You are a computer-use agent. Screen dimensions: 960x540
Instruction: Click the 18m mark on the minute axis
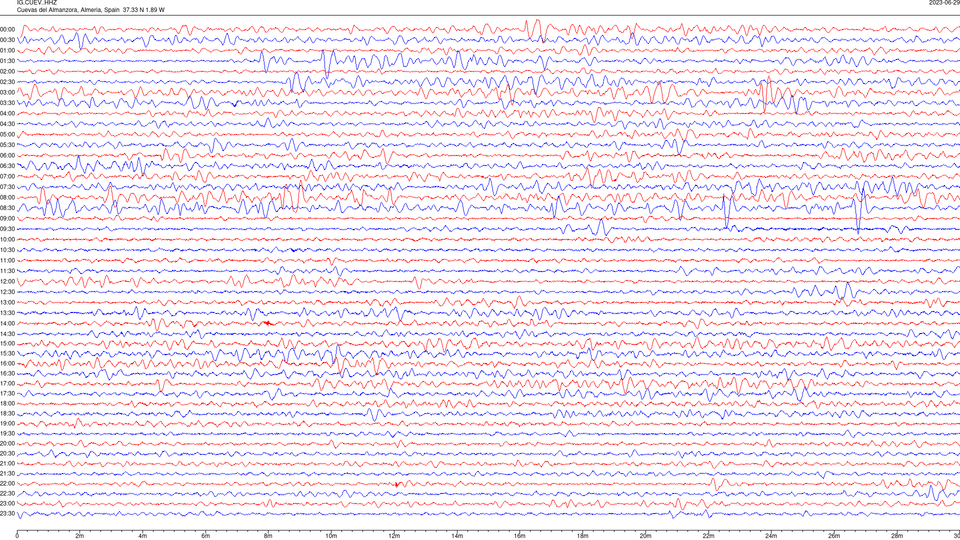(582, 536)
